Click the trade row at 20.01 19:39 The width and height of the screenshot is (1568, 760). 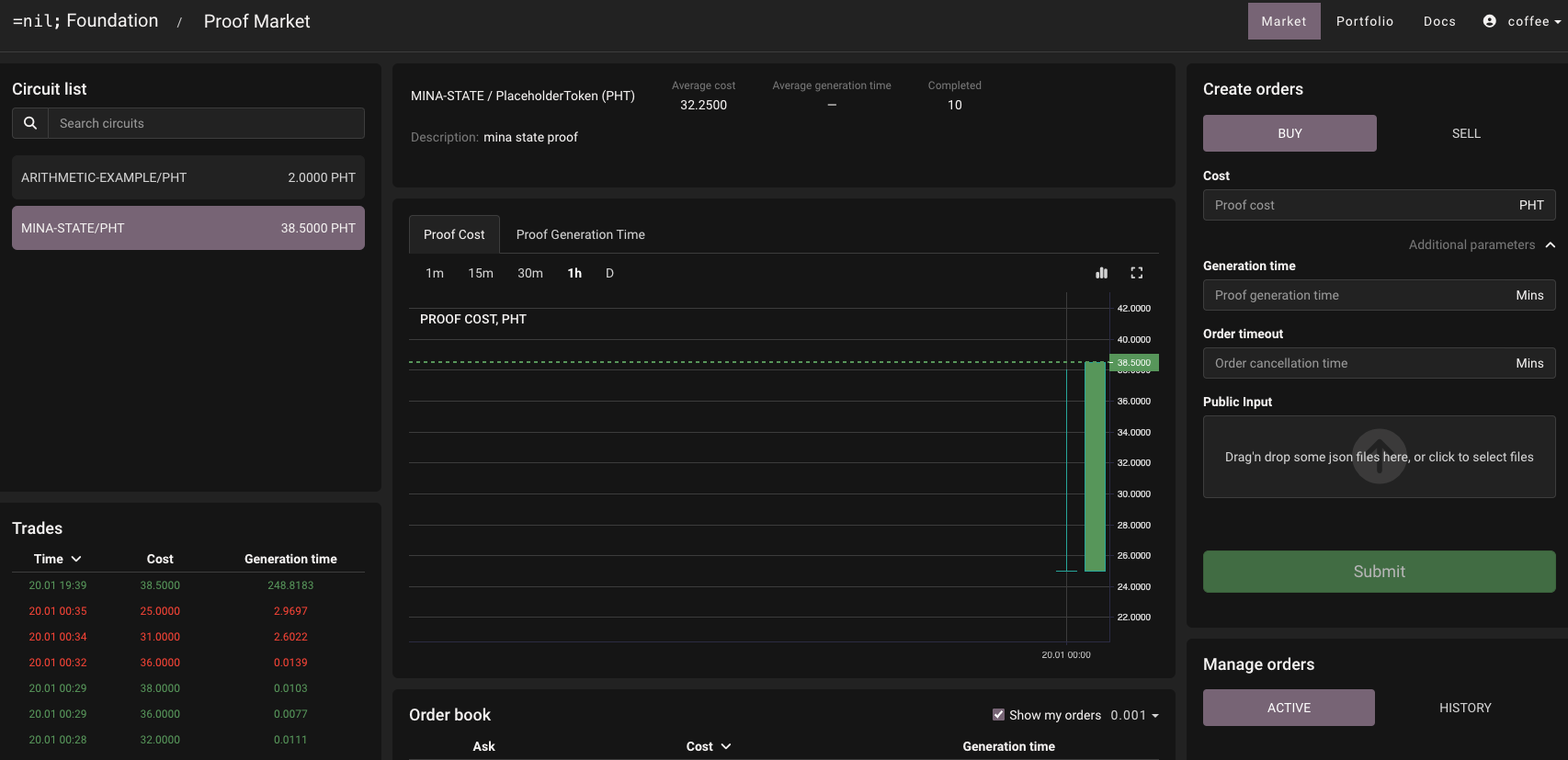click(188, 585)
